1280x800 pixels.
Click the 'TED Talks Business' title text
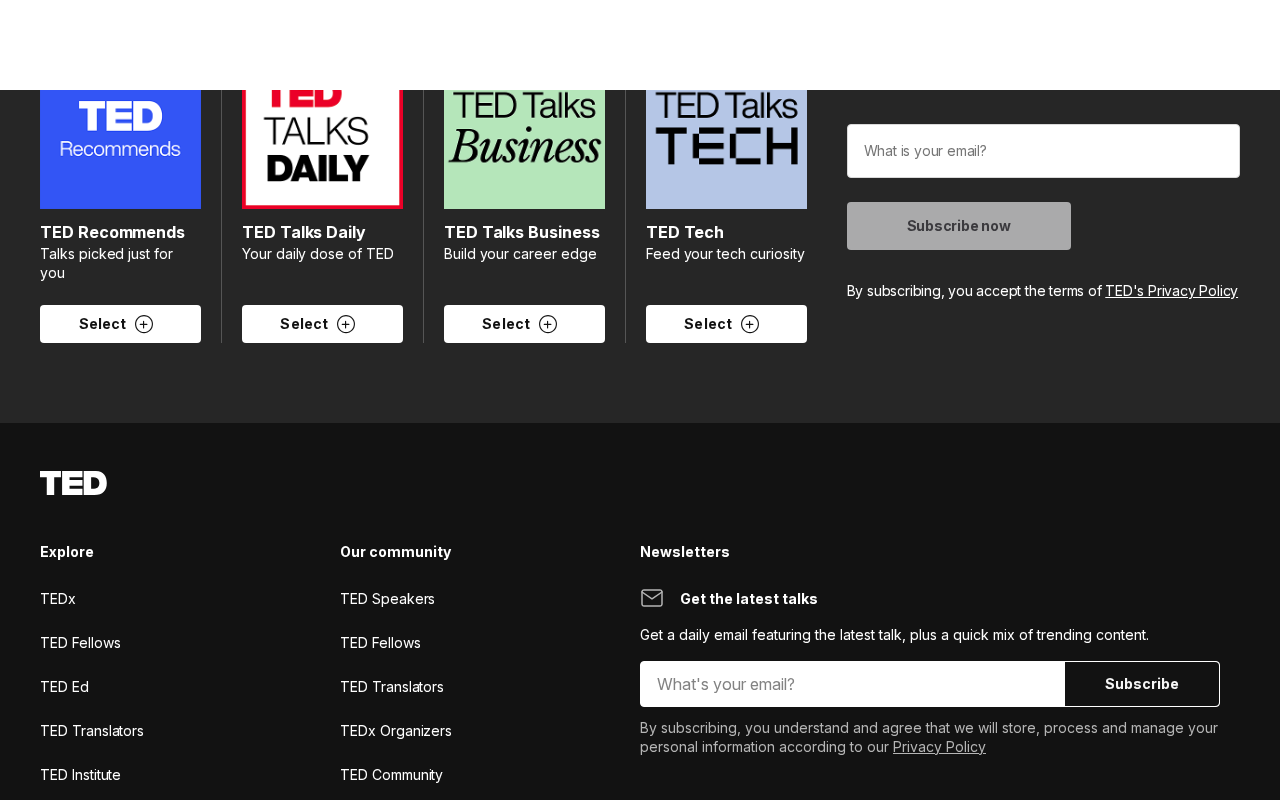tap(522, 232)
